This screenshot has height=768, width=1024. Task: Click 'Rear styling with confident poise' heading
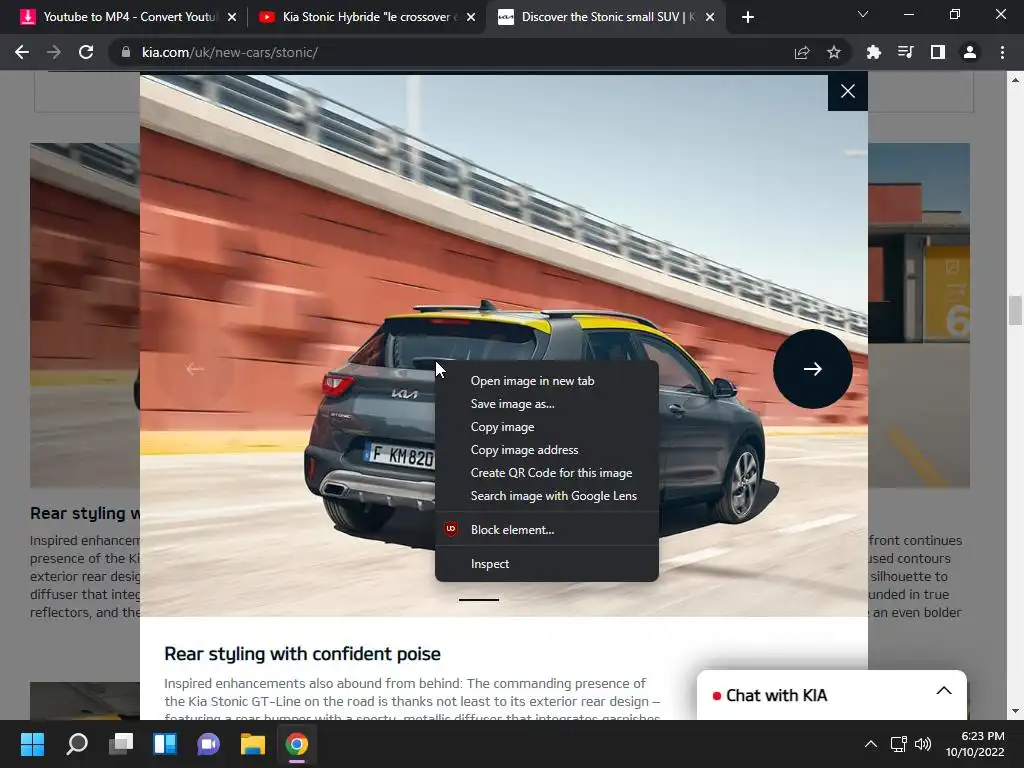pyautogui.click(x=302, y=654)
